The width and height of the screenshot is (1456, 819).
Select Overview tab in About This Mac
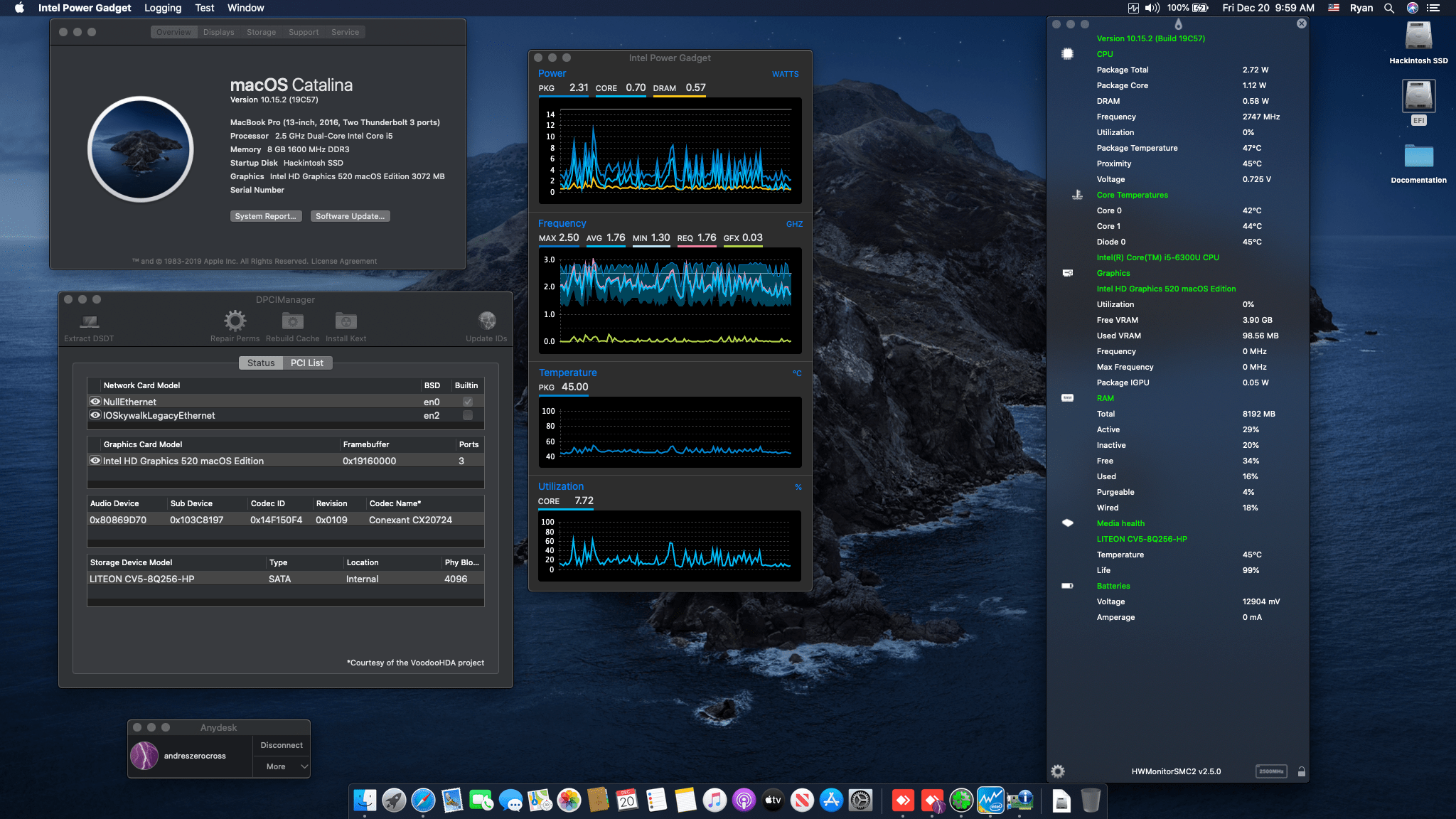pos(173,32)
